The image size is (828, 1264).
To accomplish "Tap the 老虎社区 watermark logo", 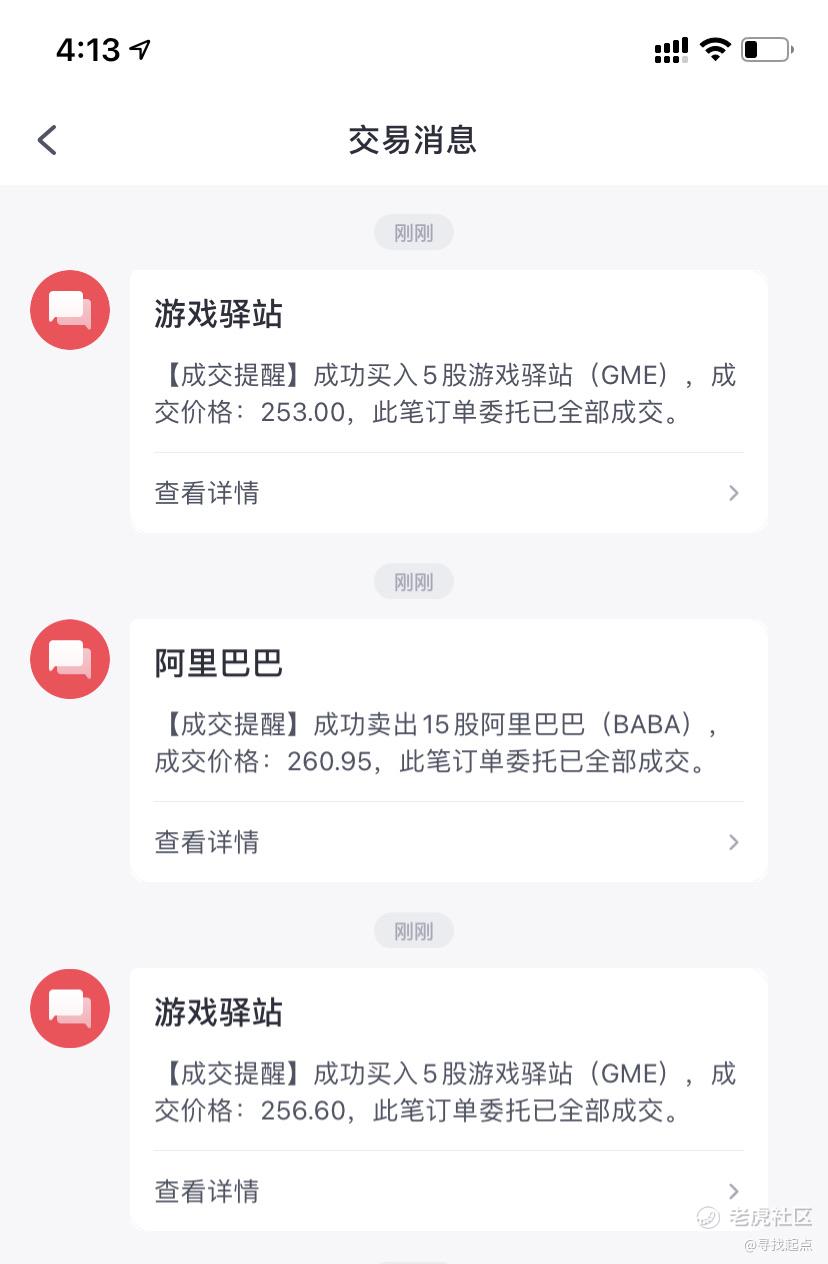I will tap(755, 1217).
